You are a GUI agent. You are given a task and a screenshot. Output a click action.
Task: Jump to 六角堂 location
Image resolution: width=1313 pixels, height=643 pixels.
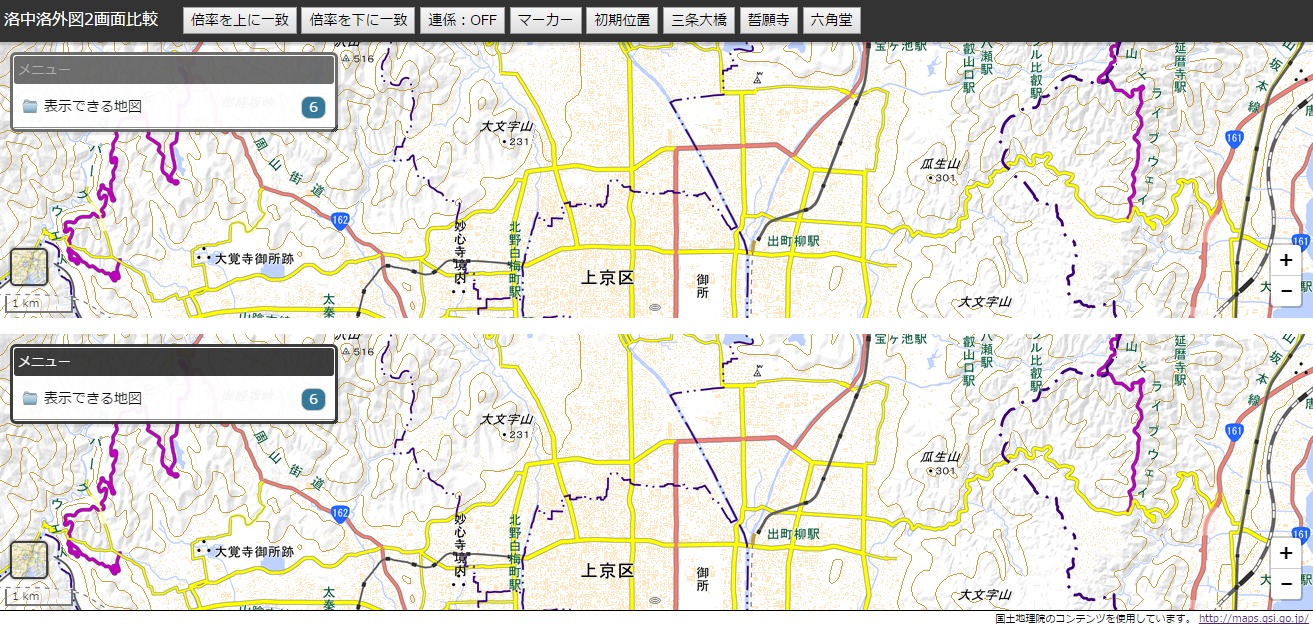[832, 20]
